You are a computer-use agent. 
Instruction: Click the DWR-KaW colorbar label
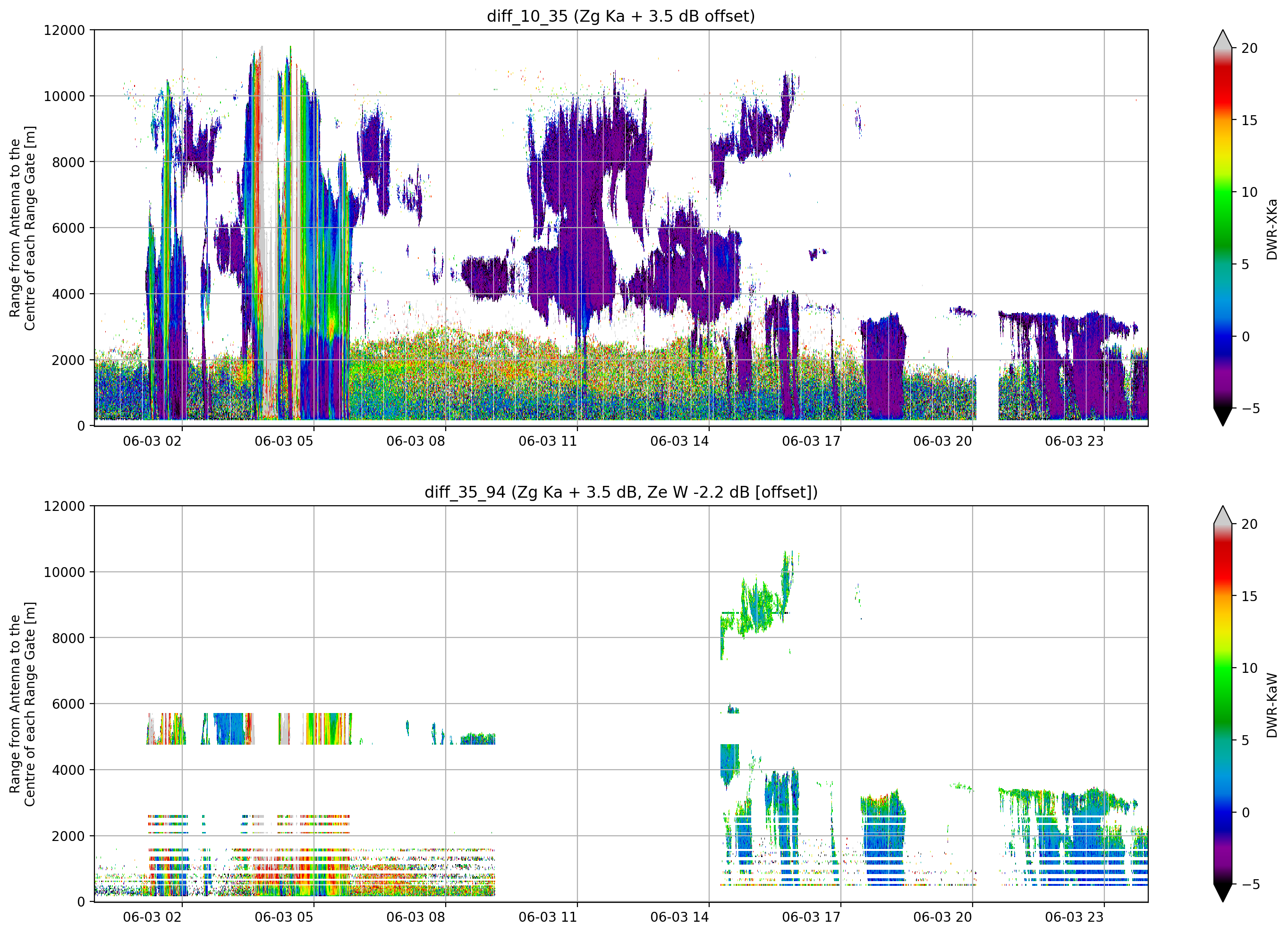1271,705
